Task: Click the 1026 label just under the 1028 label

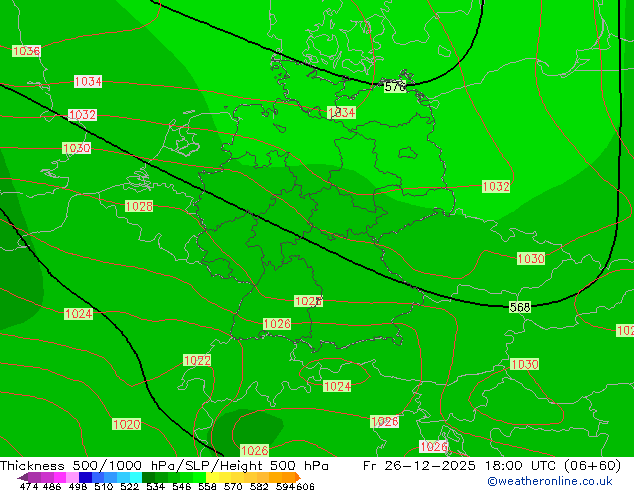Action: tap(277, 324)
